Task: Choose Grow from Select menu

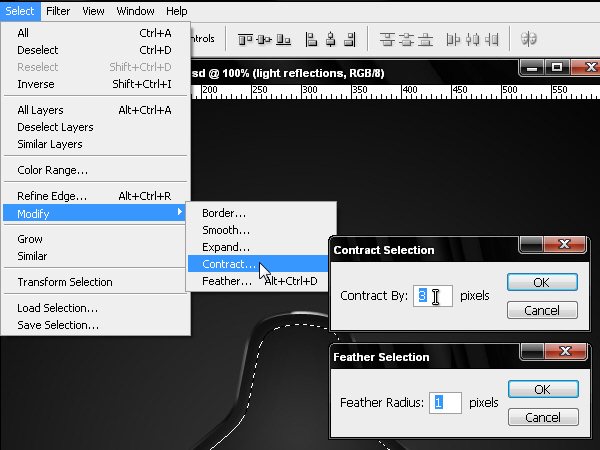Action: [x=95, y=239]
